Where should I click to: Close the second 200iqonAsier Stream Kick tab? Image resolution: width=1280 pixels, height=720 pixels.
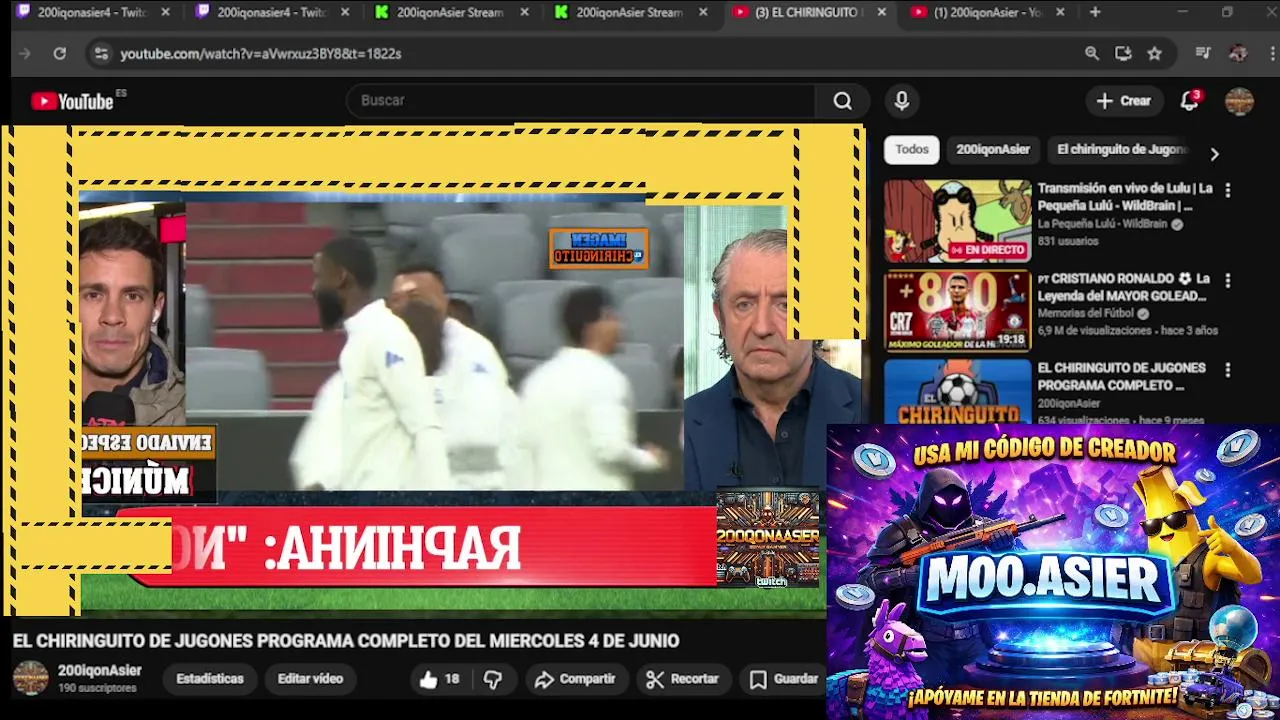pyautogui.click(x=704, y=12)
